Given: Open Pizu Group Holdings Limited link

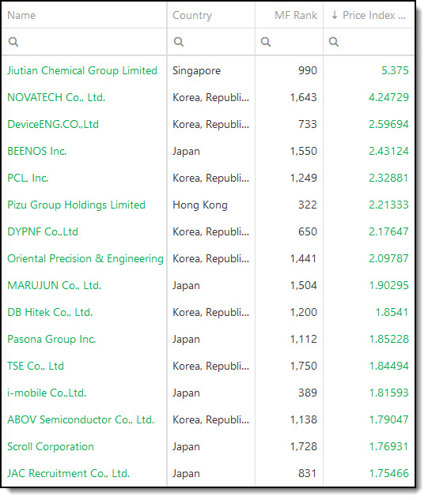Looking at the screenshot, I should [x=76, y=205].
